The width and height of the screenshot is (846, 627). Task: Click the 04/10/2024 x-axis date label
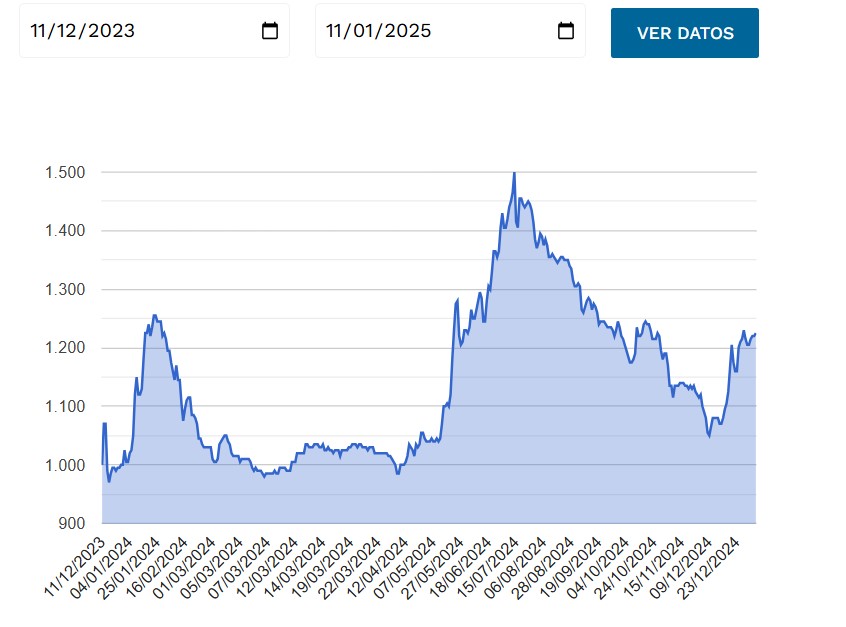(598, 567)
